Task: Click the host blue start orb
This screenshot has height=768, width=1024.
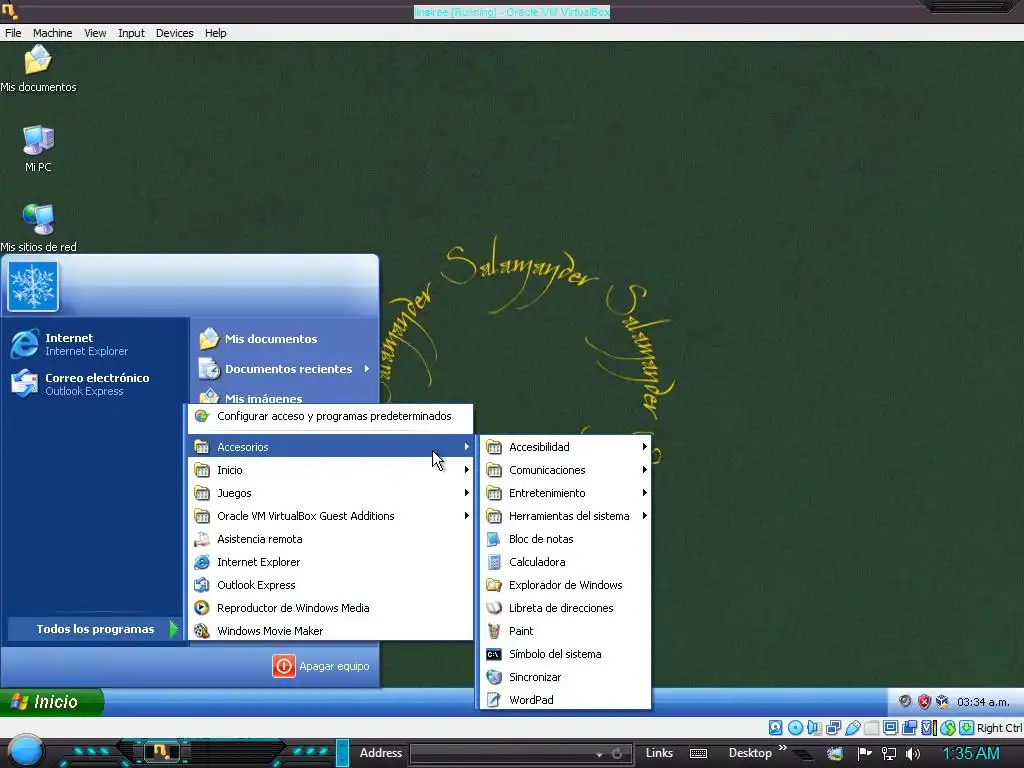Action: click(25, 751)
